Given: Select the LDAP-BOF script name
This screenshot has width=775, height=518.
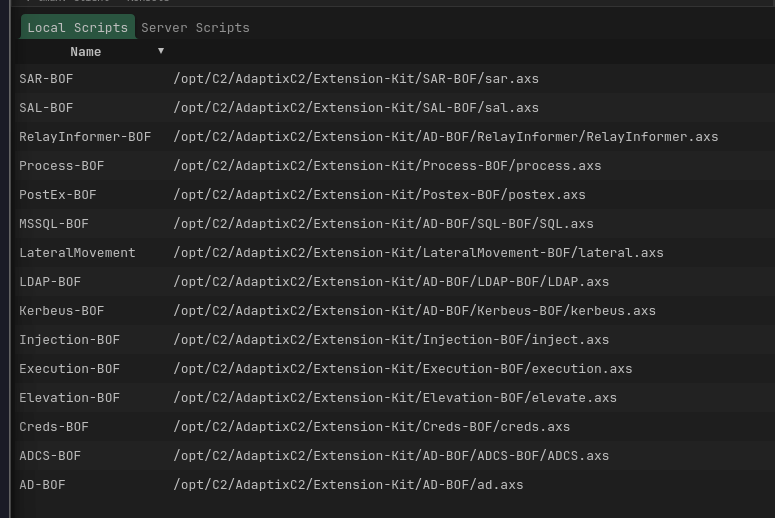Looking at the screenshot, I should 50,281.
